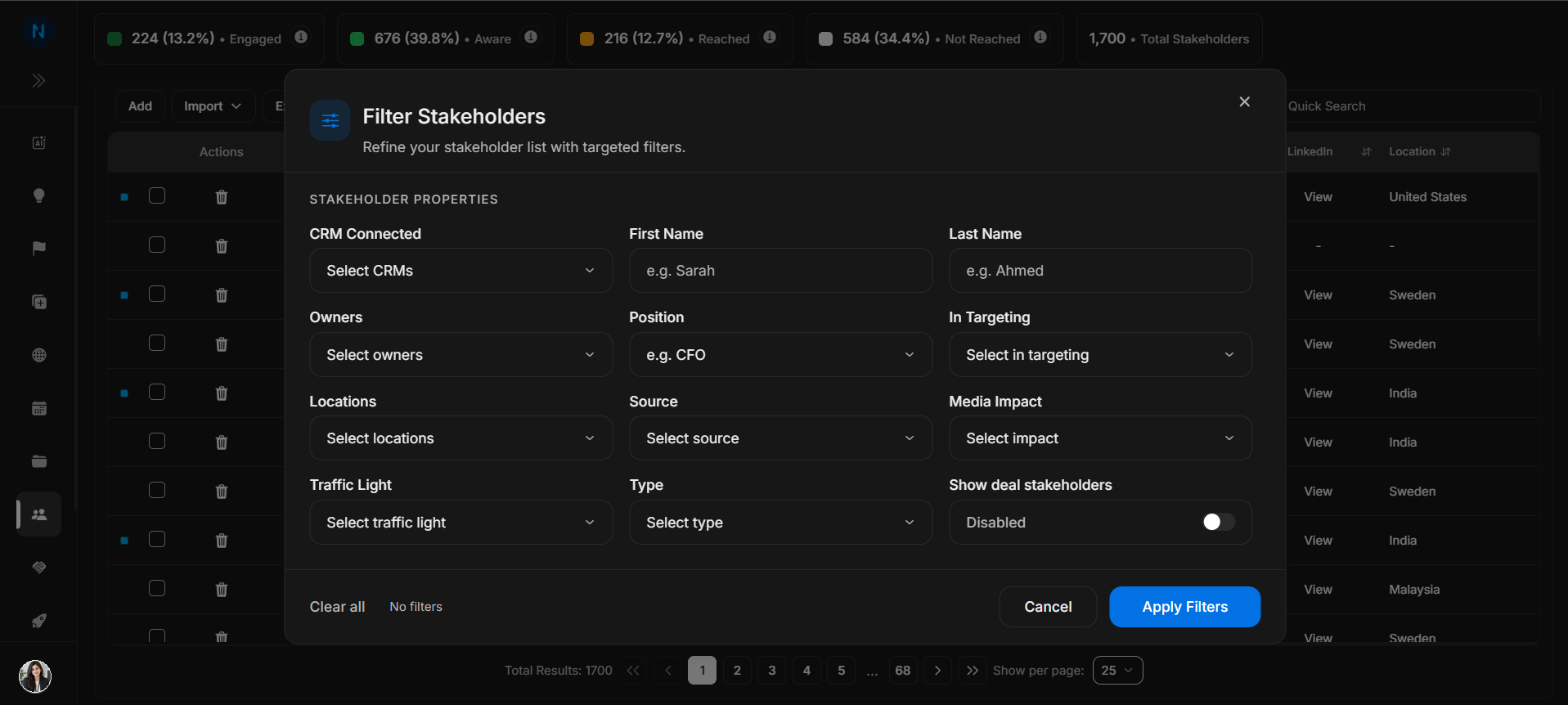Check the Malaysia row checkbox

coord(157,588)
